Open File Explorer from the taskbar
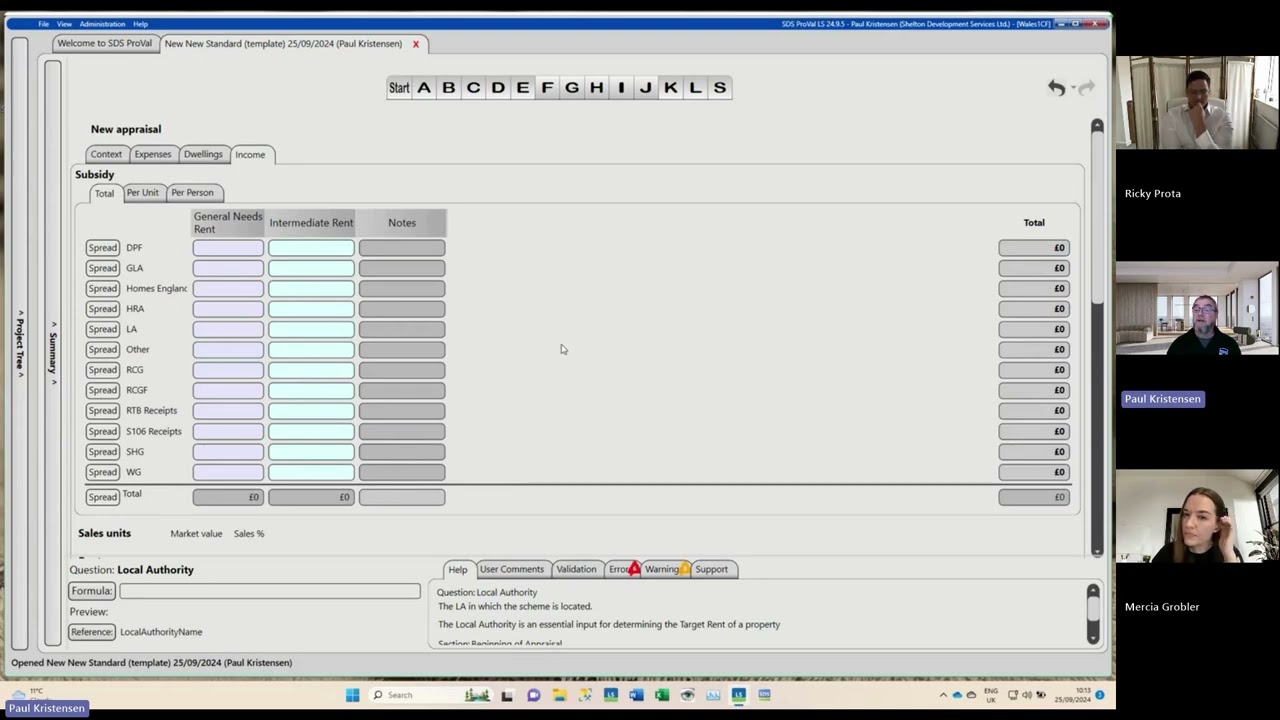The height and width of the screenshot is (720, 1280). [x=559, y=695]
